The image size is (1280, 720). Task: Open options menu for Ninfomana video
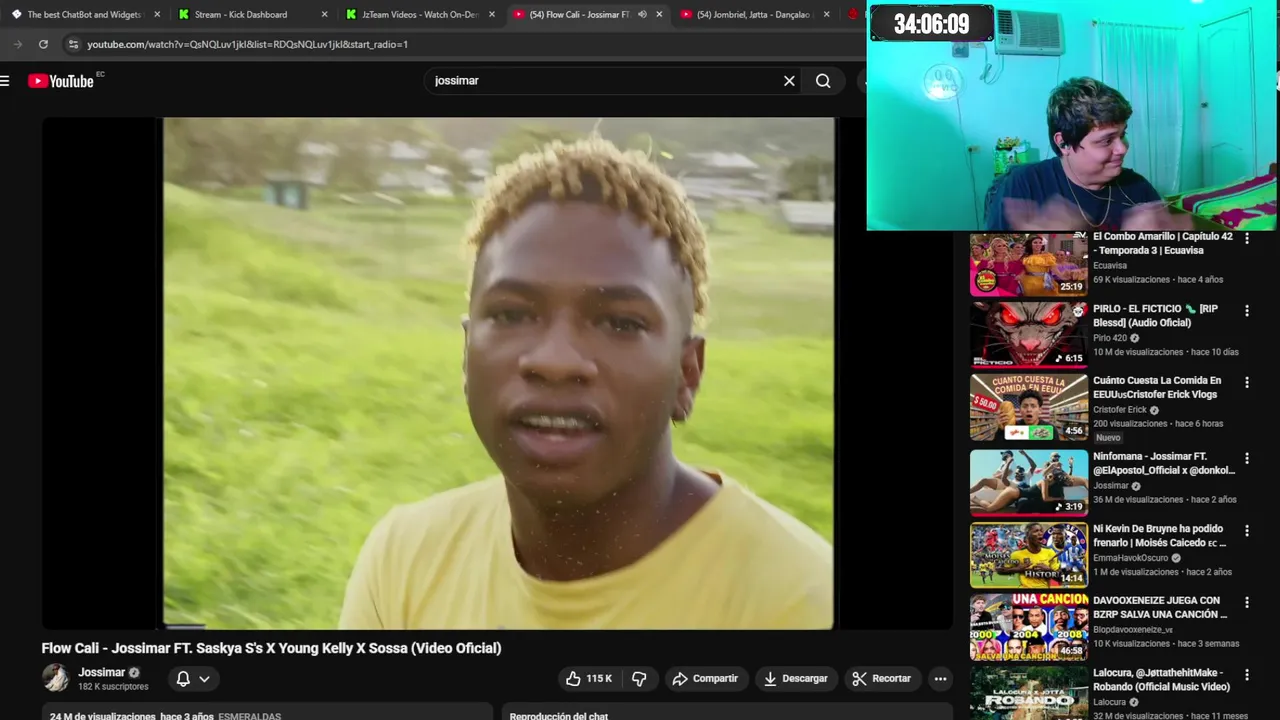tap(1246, 458)
